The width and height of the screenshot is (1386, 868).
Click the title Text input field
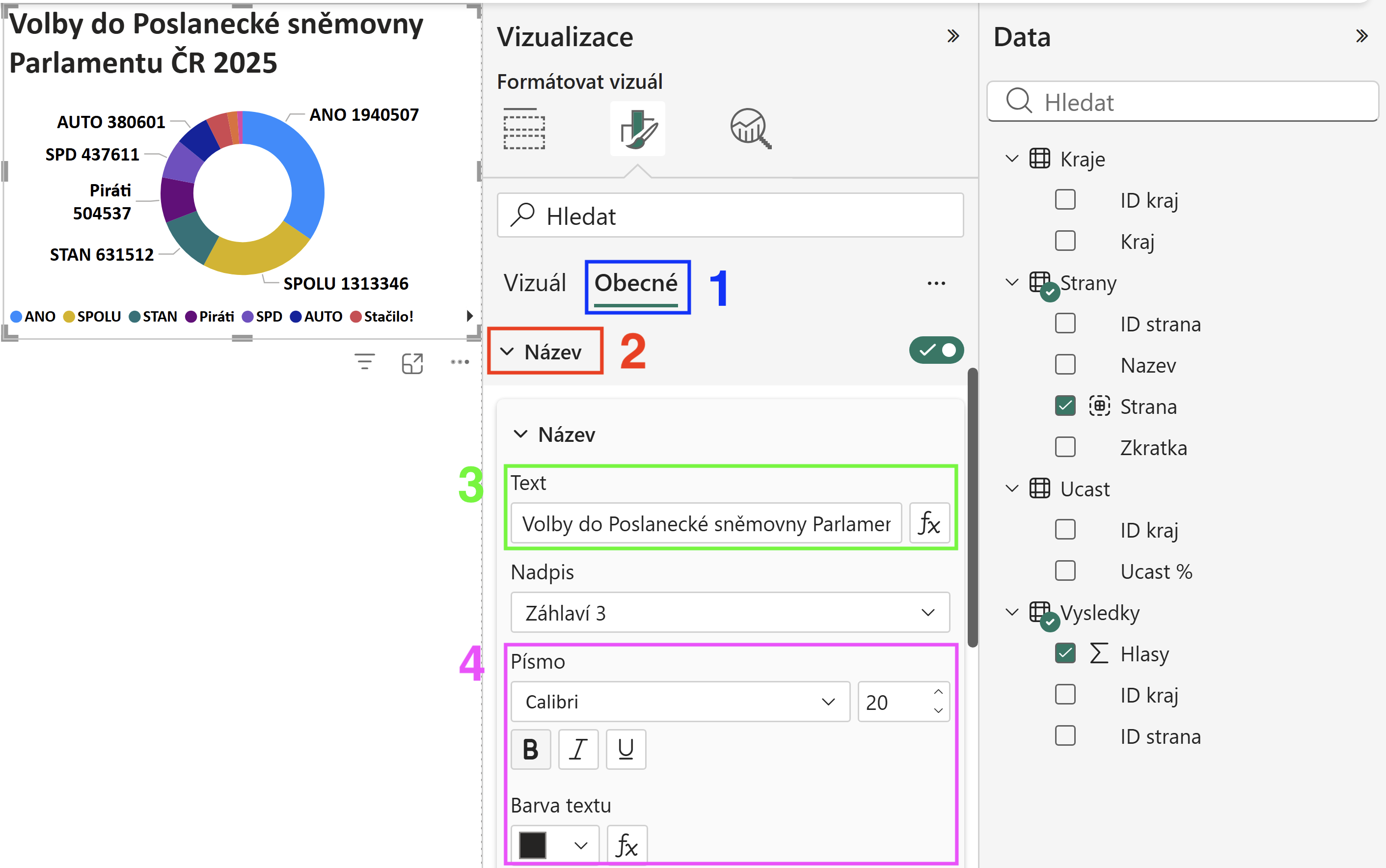(706, 523)
